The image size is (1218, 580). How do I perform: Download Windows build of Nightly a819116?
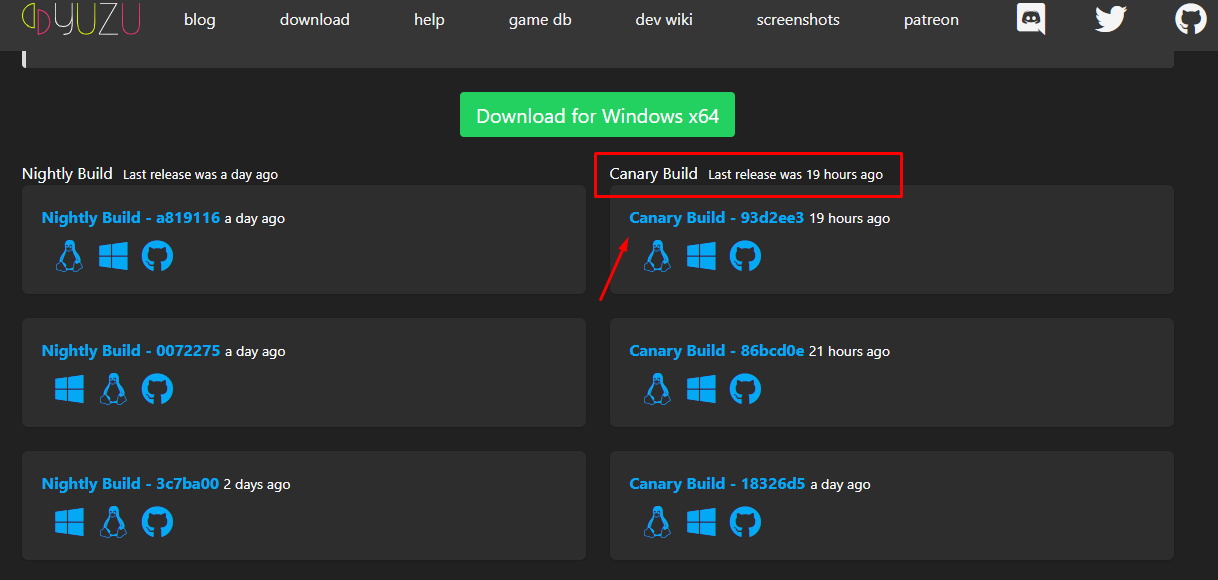pos(113,256)
